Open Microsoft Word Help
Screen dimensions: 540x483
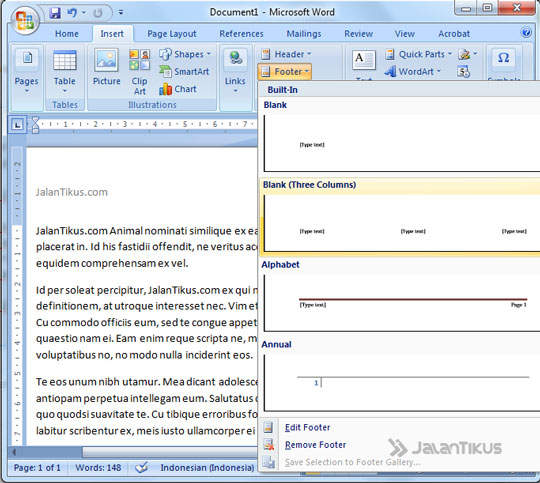coord(526,33)
